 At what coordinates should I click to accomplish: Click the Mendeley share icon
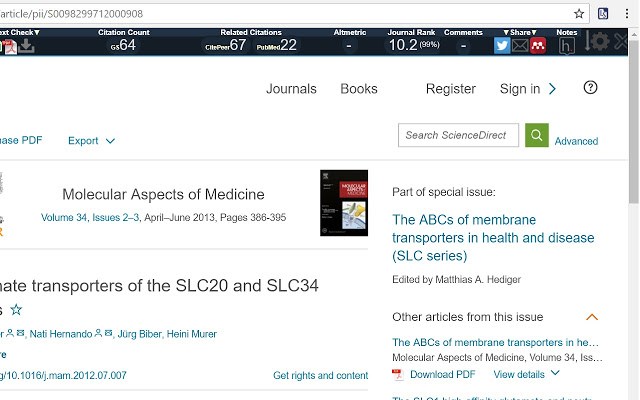(x=538, y=45)
